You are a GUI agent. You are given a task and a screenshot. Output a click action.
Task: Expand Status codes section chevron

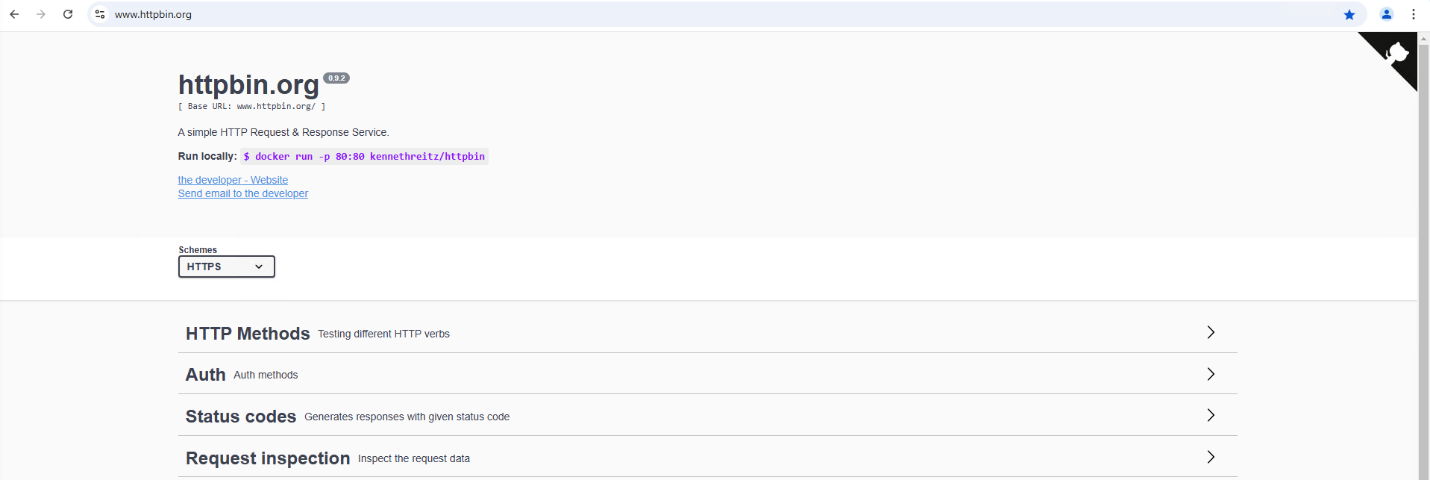(x=1210, y=416)
